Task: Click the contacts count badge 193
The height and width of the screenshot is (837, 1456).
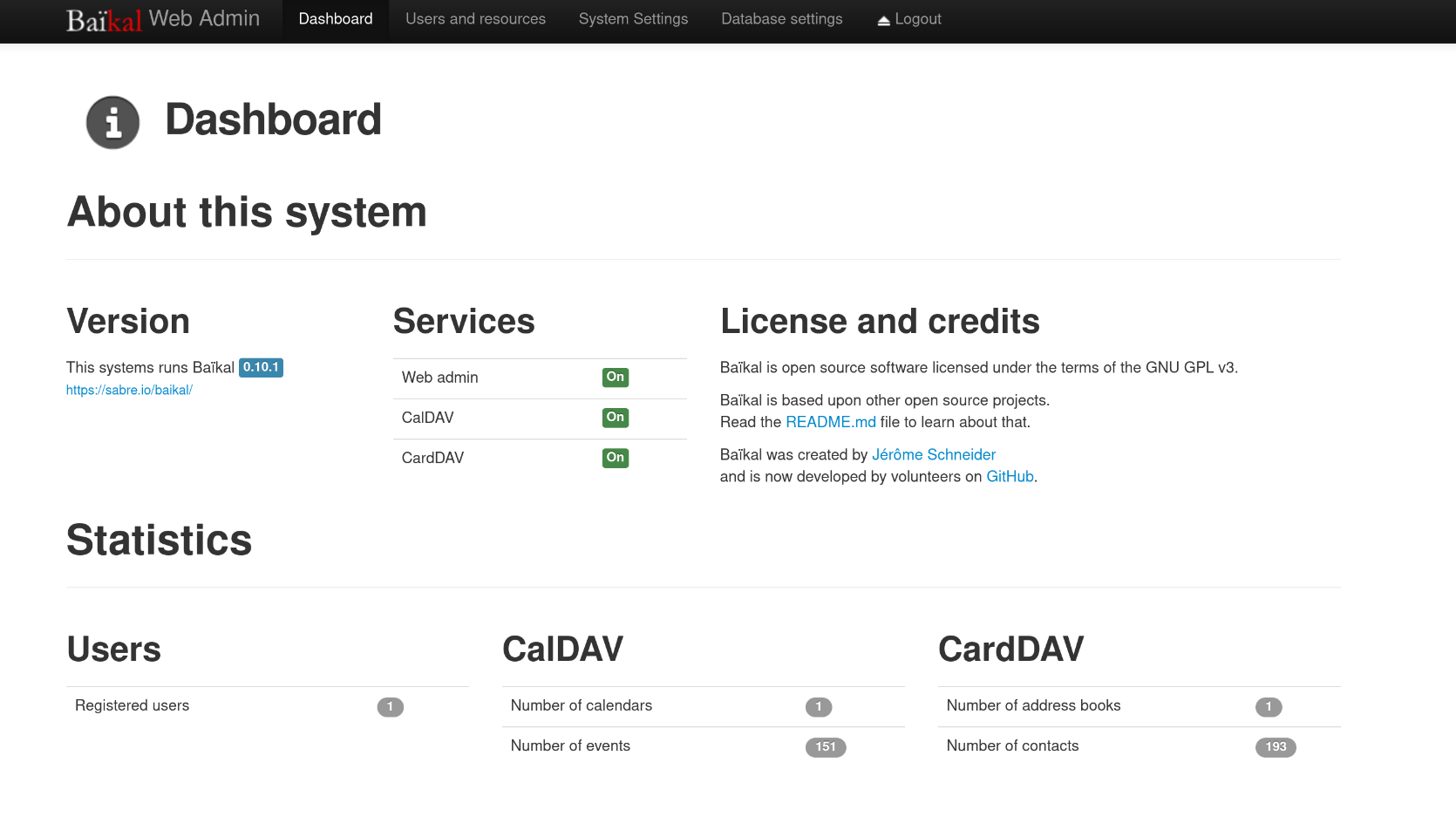Action: [1275, 747]
